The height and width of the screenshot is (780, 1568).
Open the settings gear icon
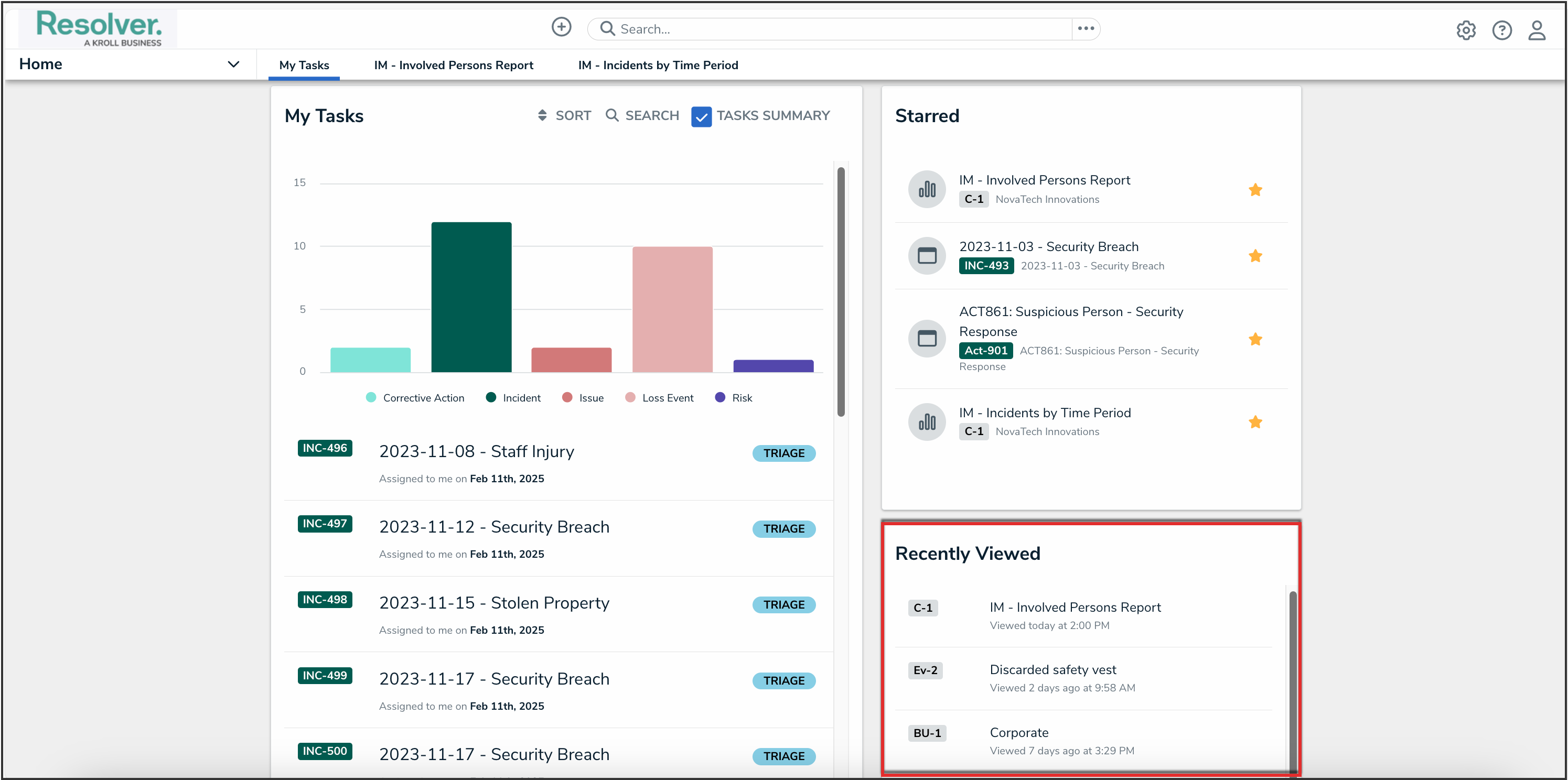click(x=1465, y=30)
